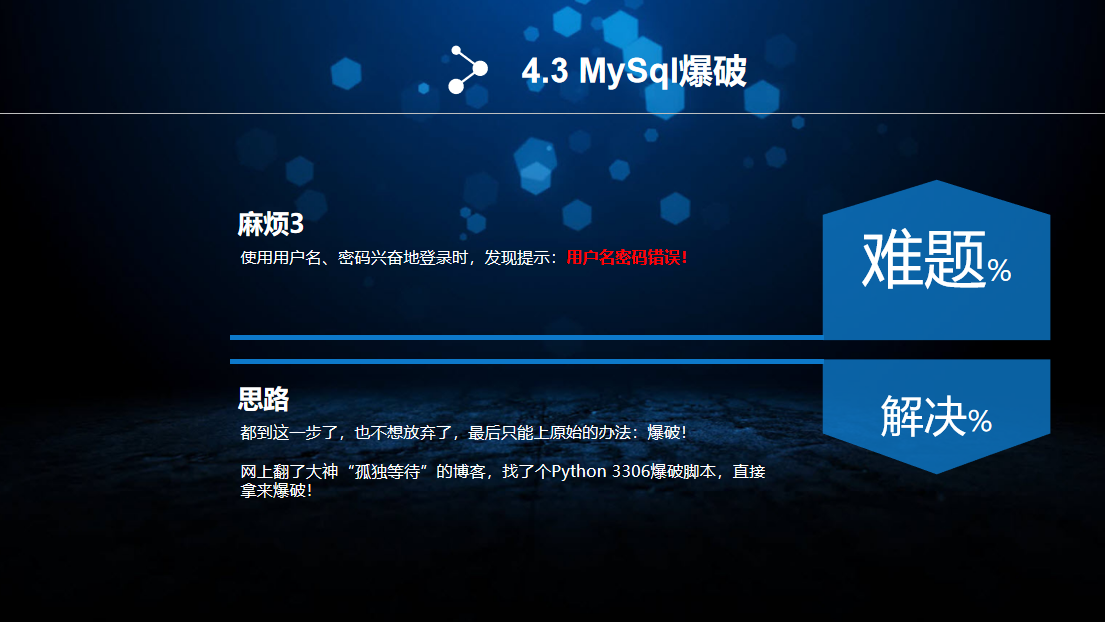The image size is (1105, 622).
Task: Click the word 爆破 in the title
Action: point(712,71)
